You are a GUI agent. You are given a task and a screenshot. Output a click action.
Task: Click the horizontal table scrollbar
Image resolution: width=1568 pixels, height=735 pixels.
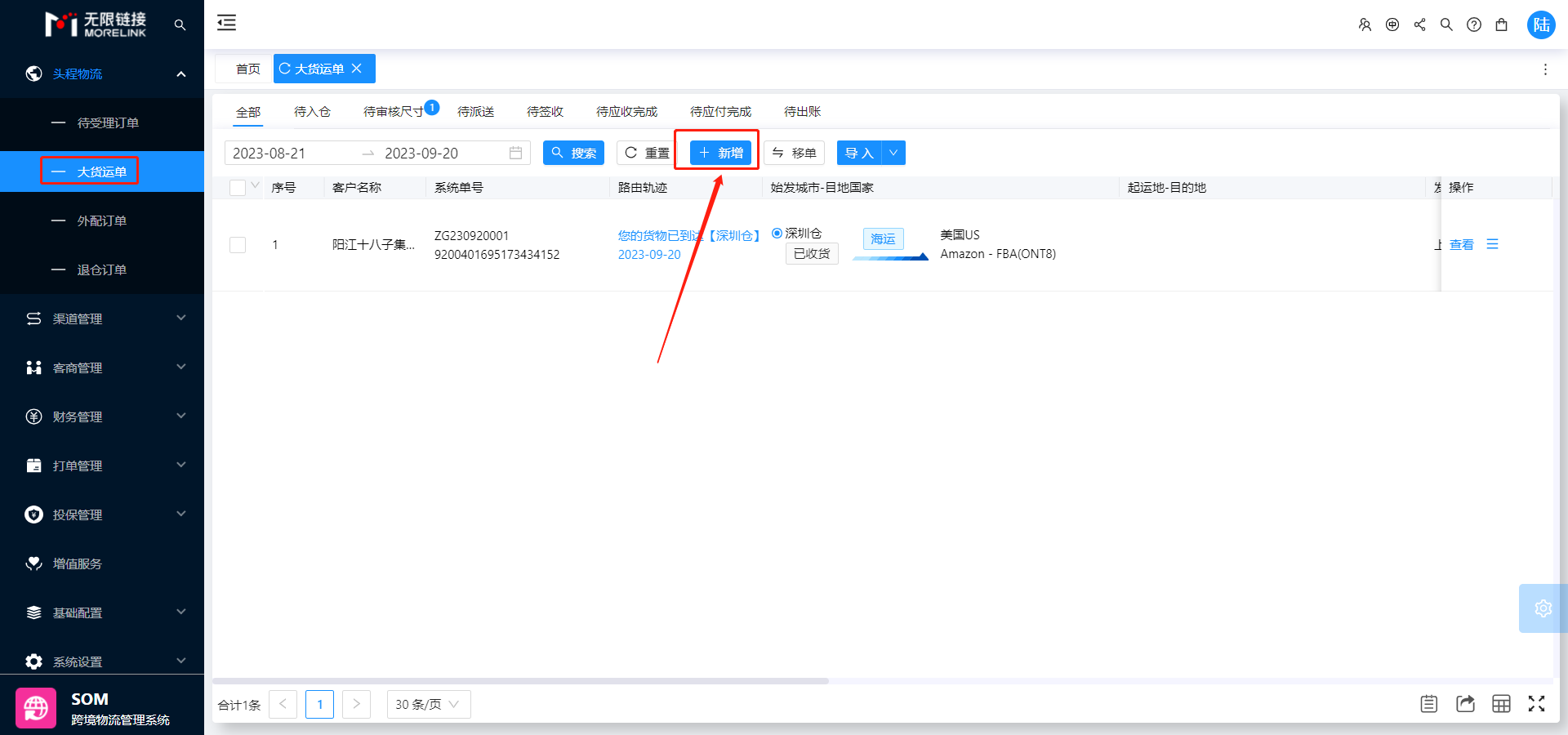pos(520,680)
